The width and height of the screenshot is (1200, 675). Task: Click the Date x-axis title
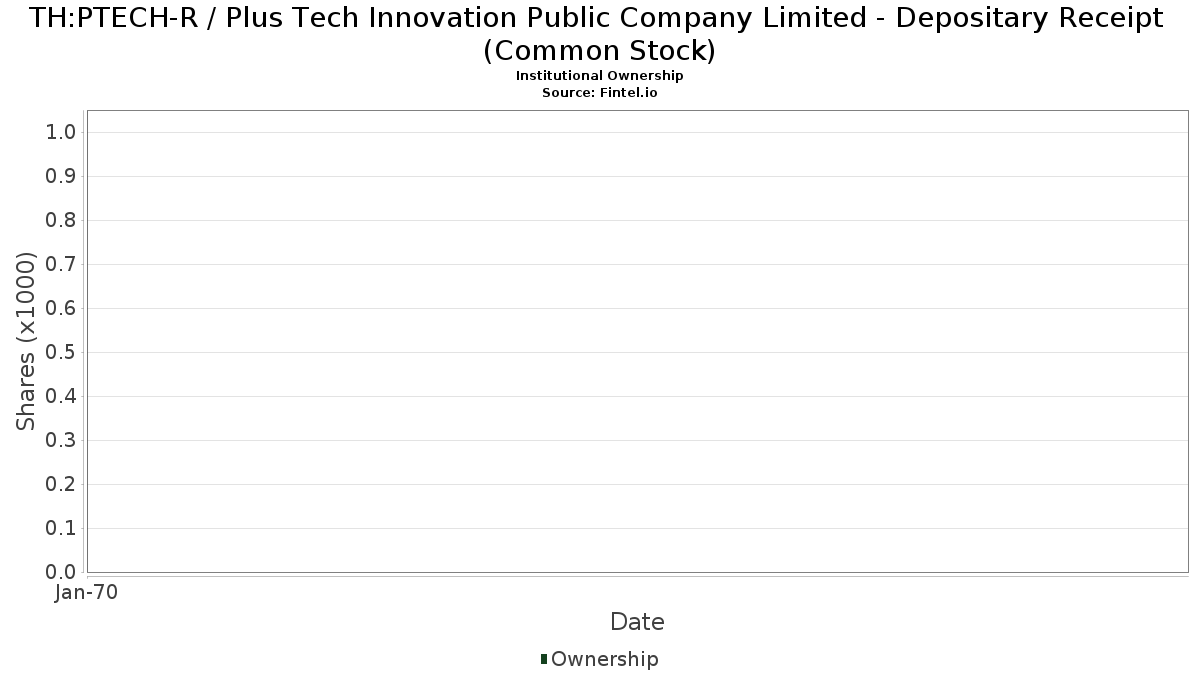click(x=637, y=622)
